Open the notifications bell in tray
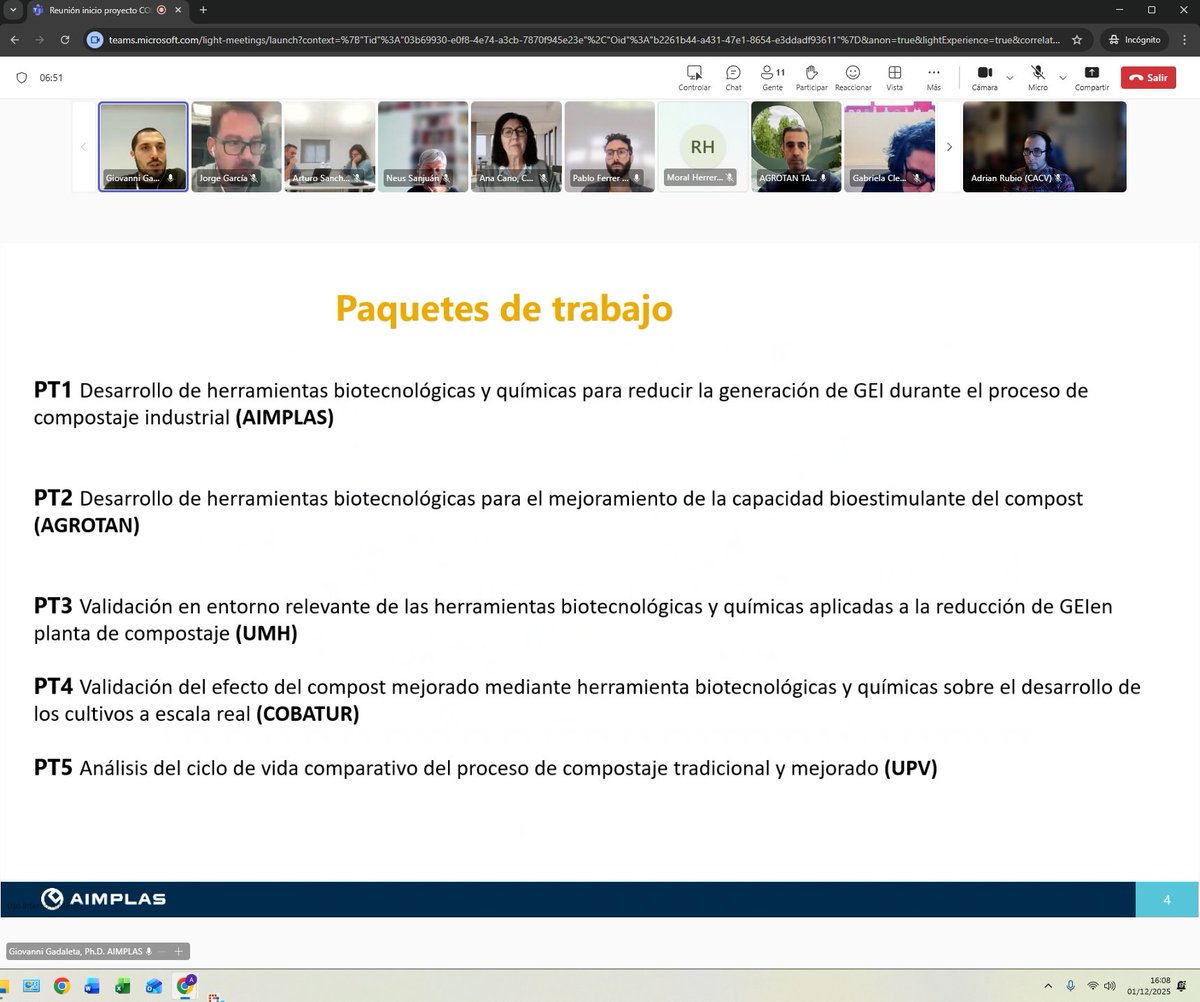The height and width of the screenshot is (1002, 1200). (1182, 986)
